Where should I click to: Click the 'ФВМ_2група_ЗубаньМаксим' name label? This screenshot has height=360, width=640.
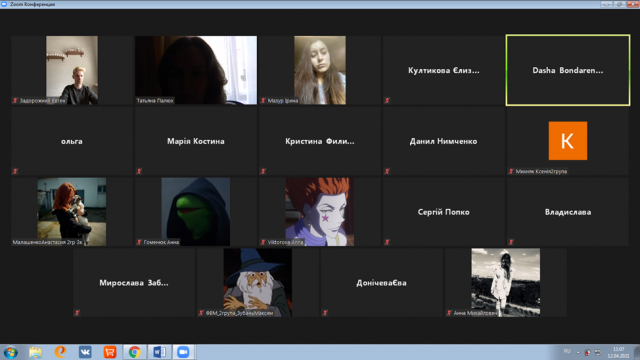[239, 313]
